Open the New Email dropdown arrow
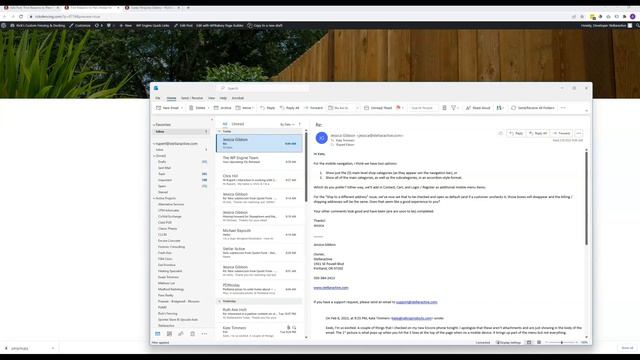640x360 pixels. 182,108
